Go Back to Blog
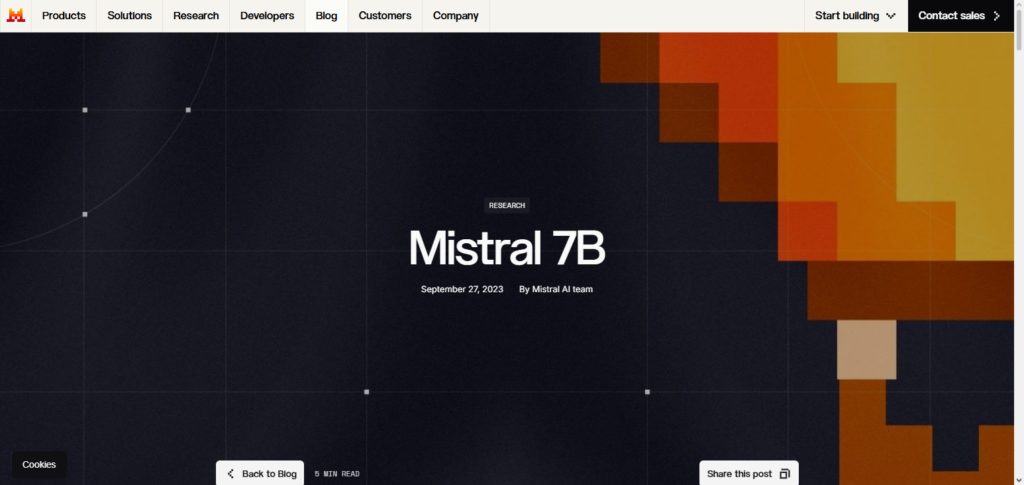 (x=260, y=473)
